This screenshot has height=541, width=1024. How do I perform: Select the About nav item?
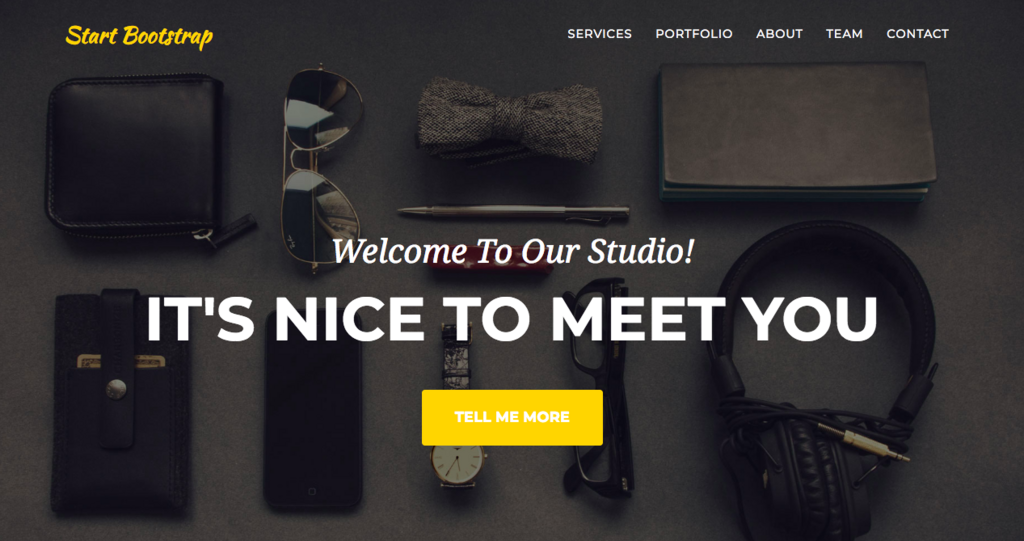tap(779, 34)
